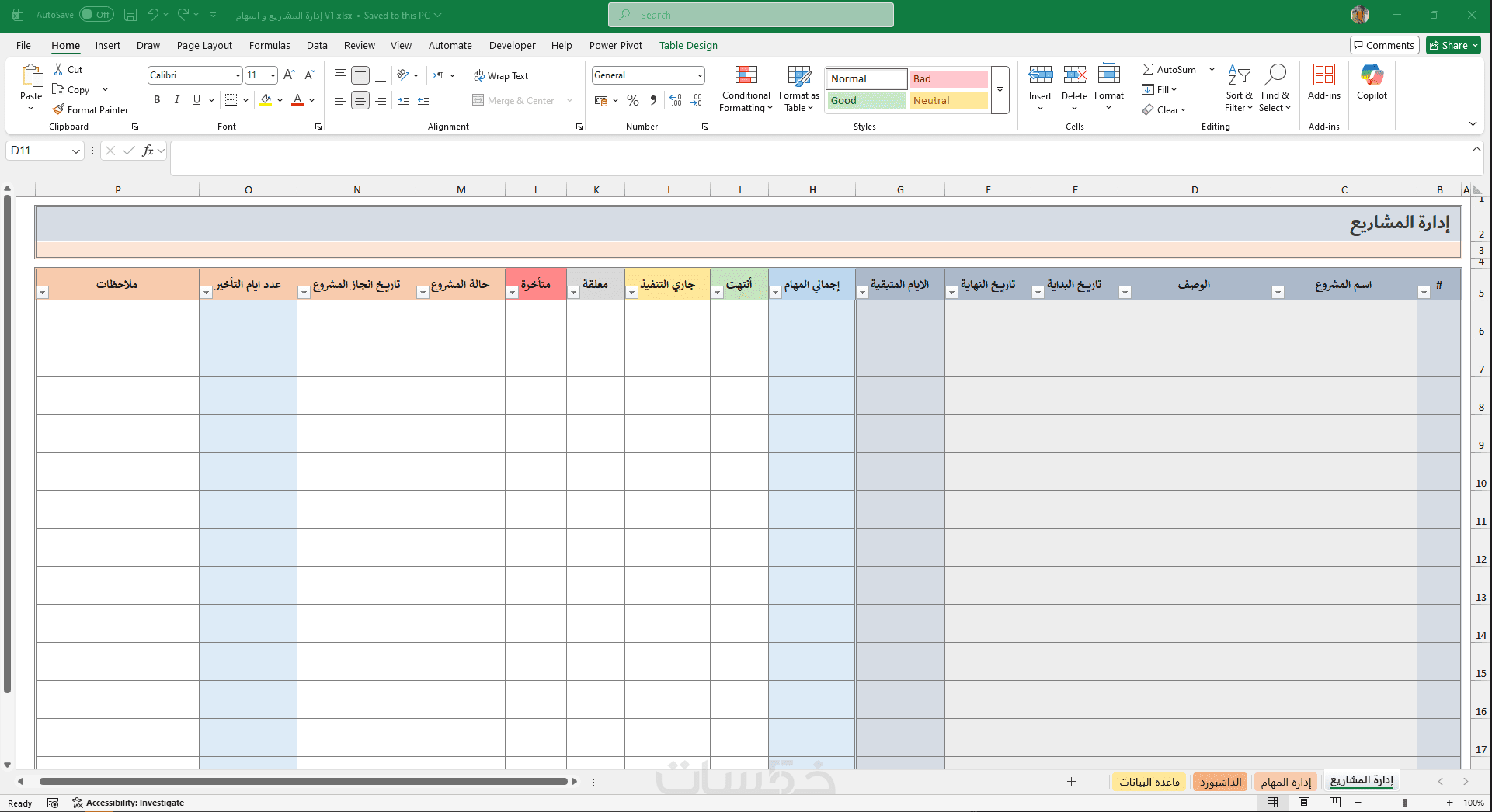Apply the red Font Color
This screenshot has width=1492, height=812.
pyautogui.click(x=297, y=99)
